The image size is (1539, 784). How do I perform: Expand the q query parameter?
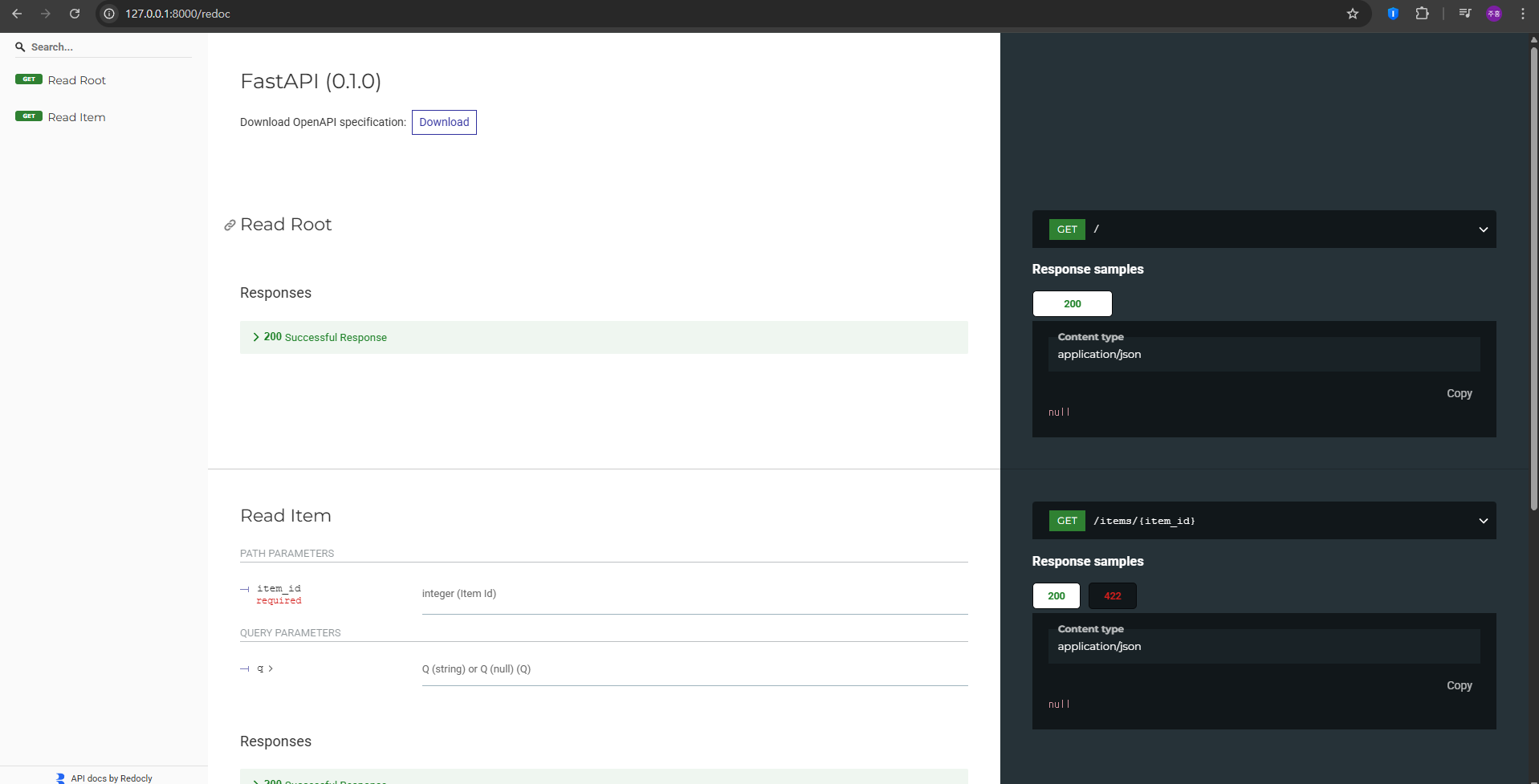pos(265,668)
